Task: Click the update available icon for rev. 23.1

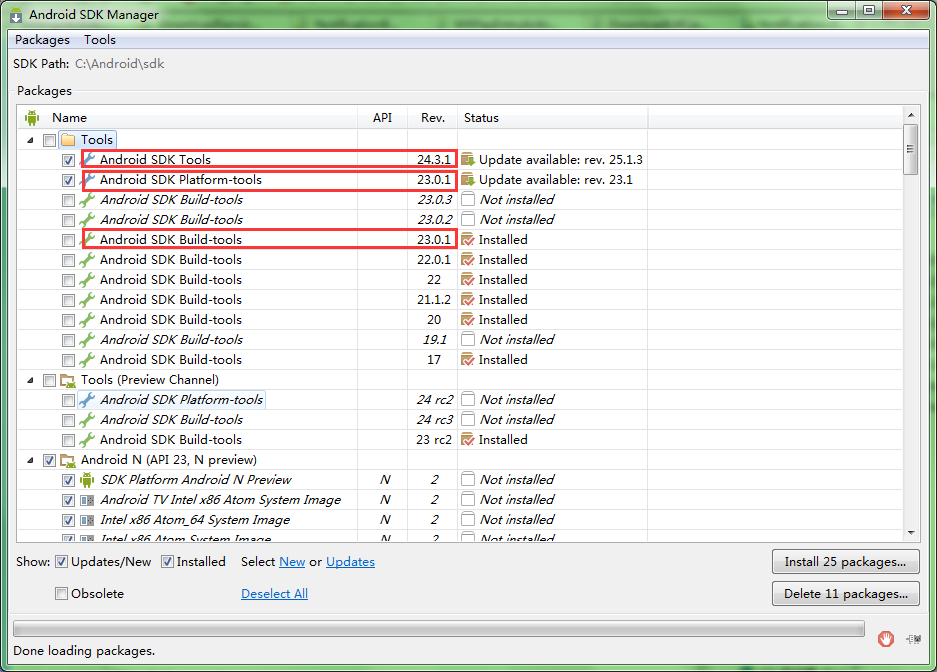Action: pyautogui.click(x=468, y=179)
